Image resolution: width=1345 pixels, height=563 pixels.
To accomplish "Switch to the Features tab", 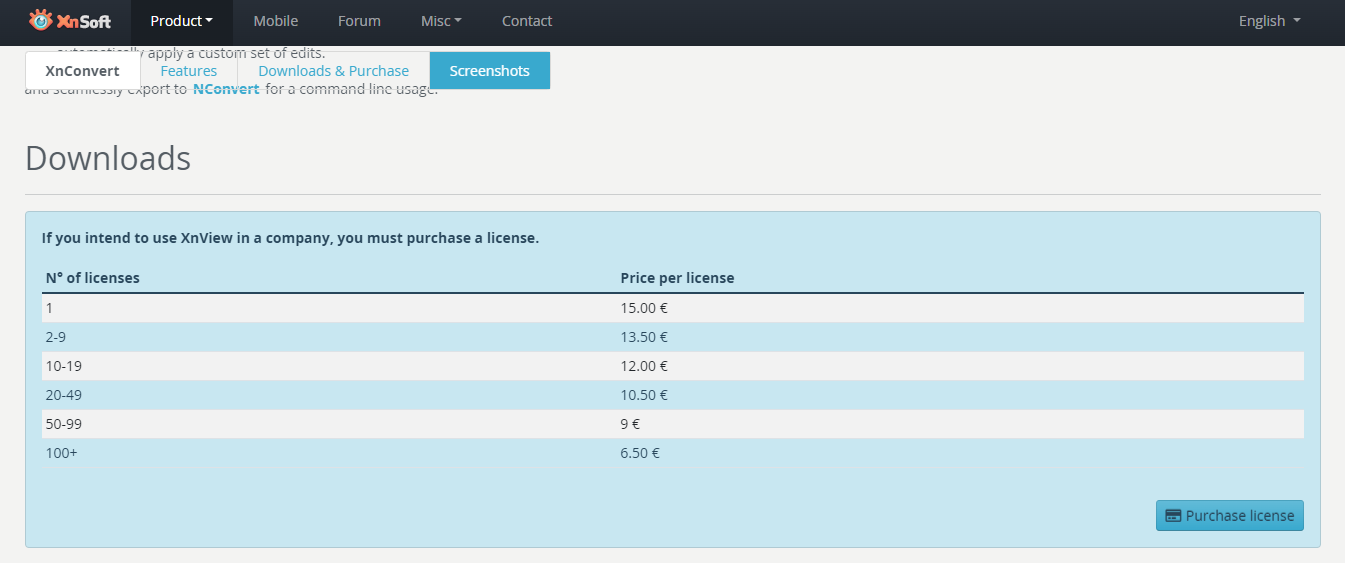I will [x=189, y=71].
